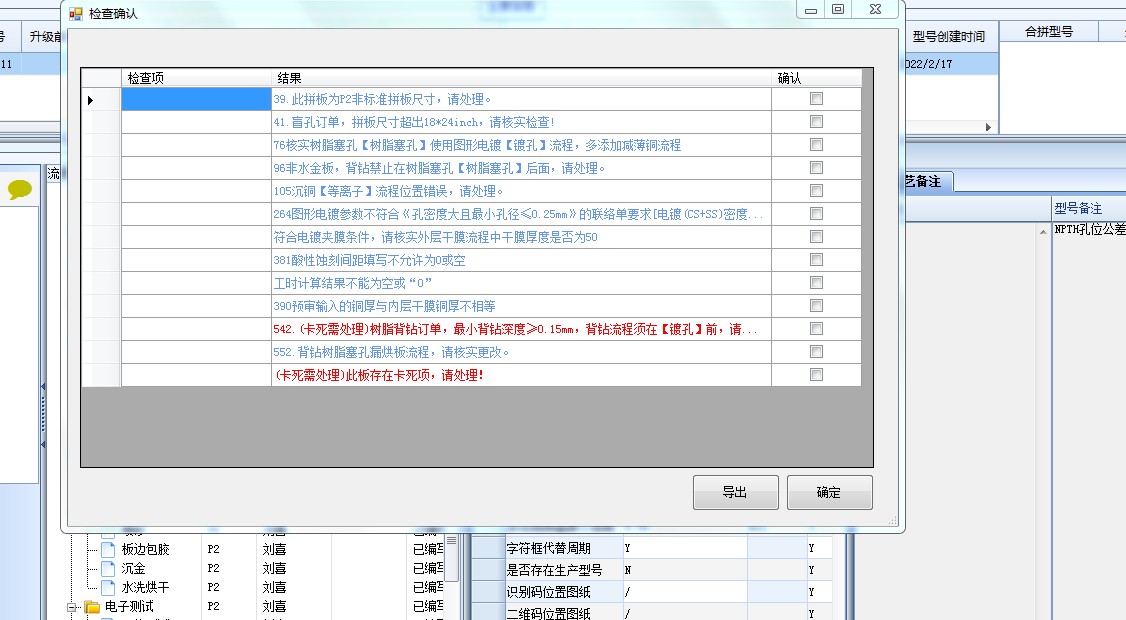Click the 板边包胶 document icon

108,550
